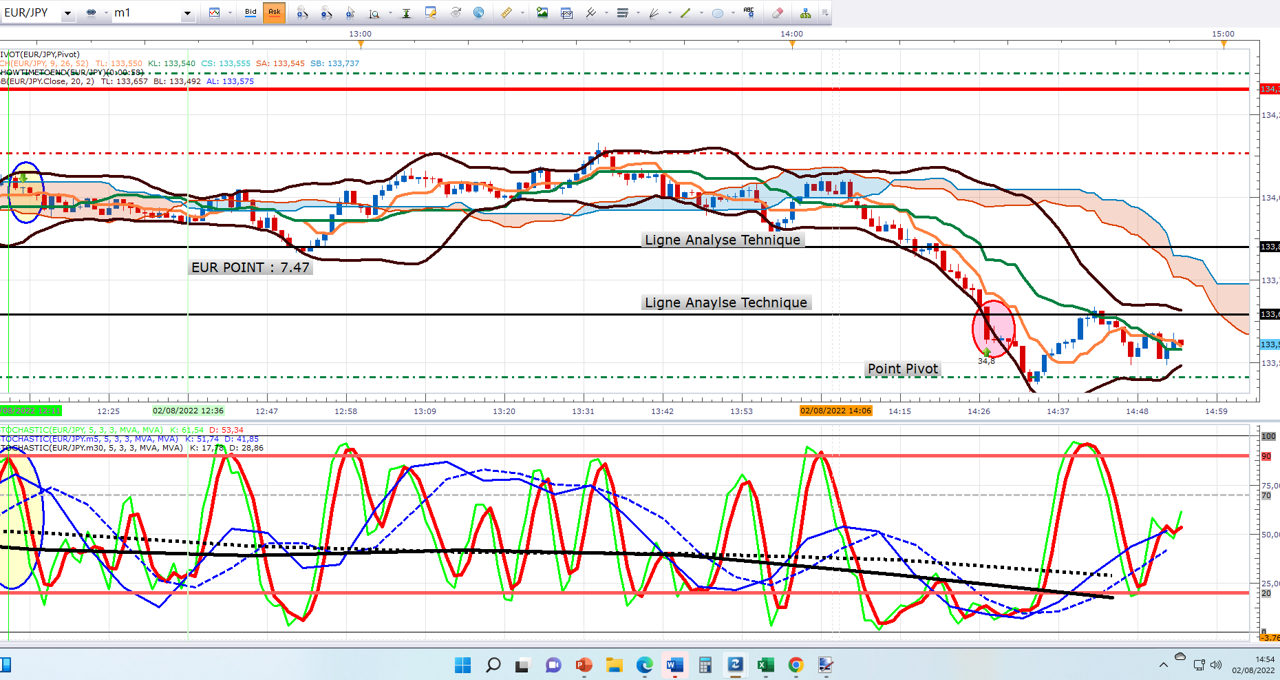Toggle the Ask price button
Screen dimensions: 1280x680
pos(274,13)
